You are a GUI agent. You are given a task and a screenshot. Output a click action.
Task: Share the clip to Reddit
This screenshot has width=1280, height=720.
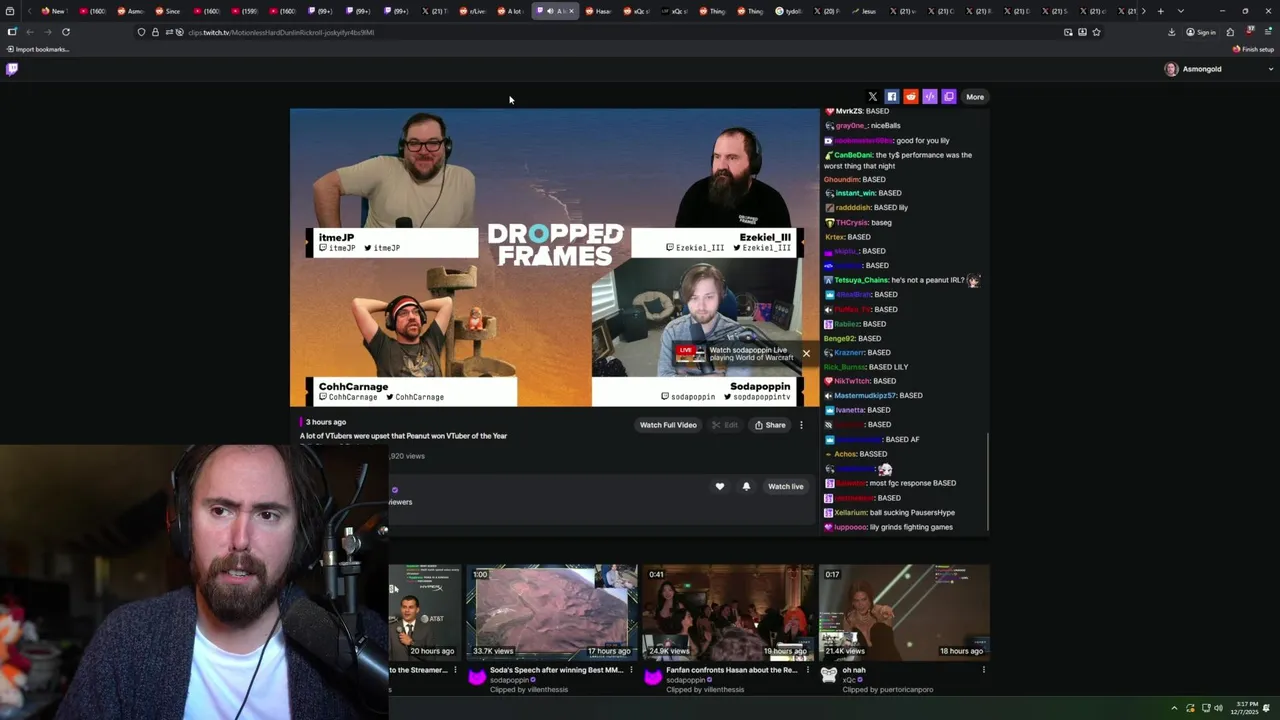(x=911, y=97)
